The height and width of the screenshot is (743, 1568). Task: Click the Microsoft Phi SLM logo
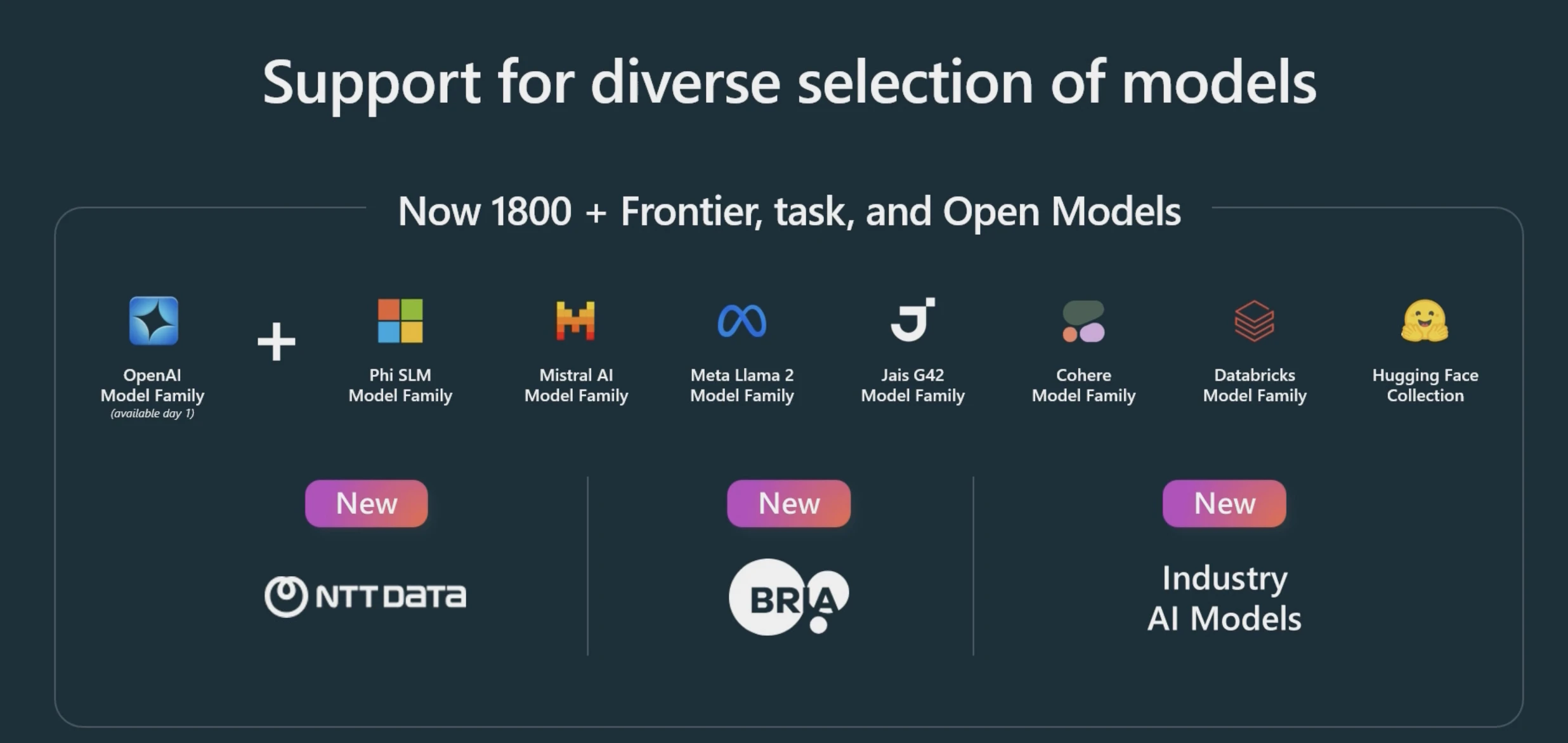pos(400,321)
